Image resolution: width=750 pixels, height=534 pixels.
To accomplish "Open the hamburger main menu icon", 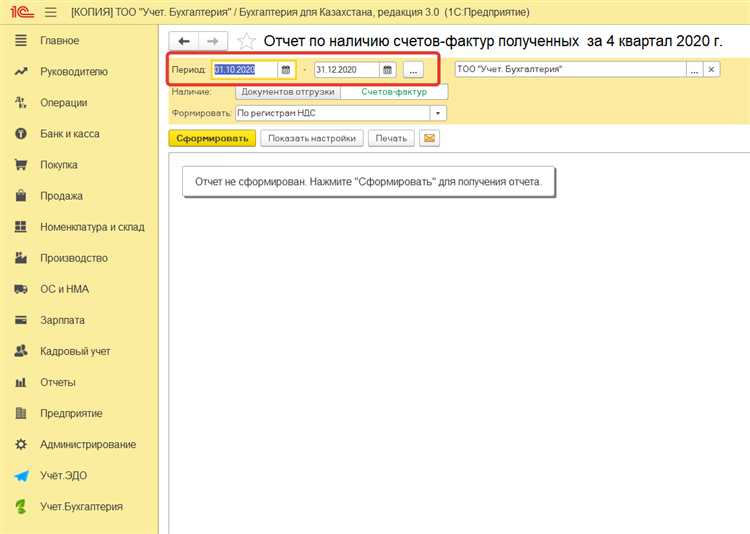I will coord(51,12).
